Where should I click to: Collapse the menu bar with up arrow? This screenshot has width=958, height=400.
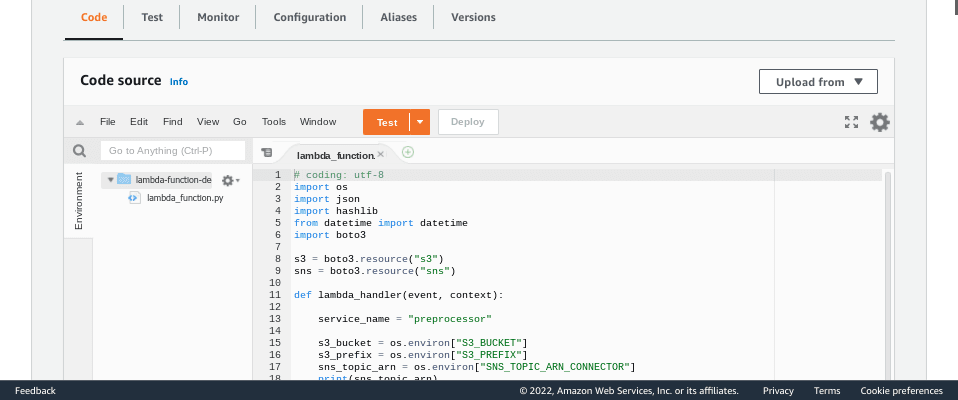pyautogui.click(x=79, y=122)
